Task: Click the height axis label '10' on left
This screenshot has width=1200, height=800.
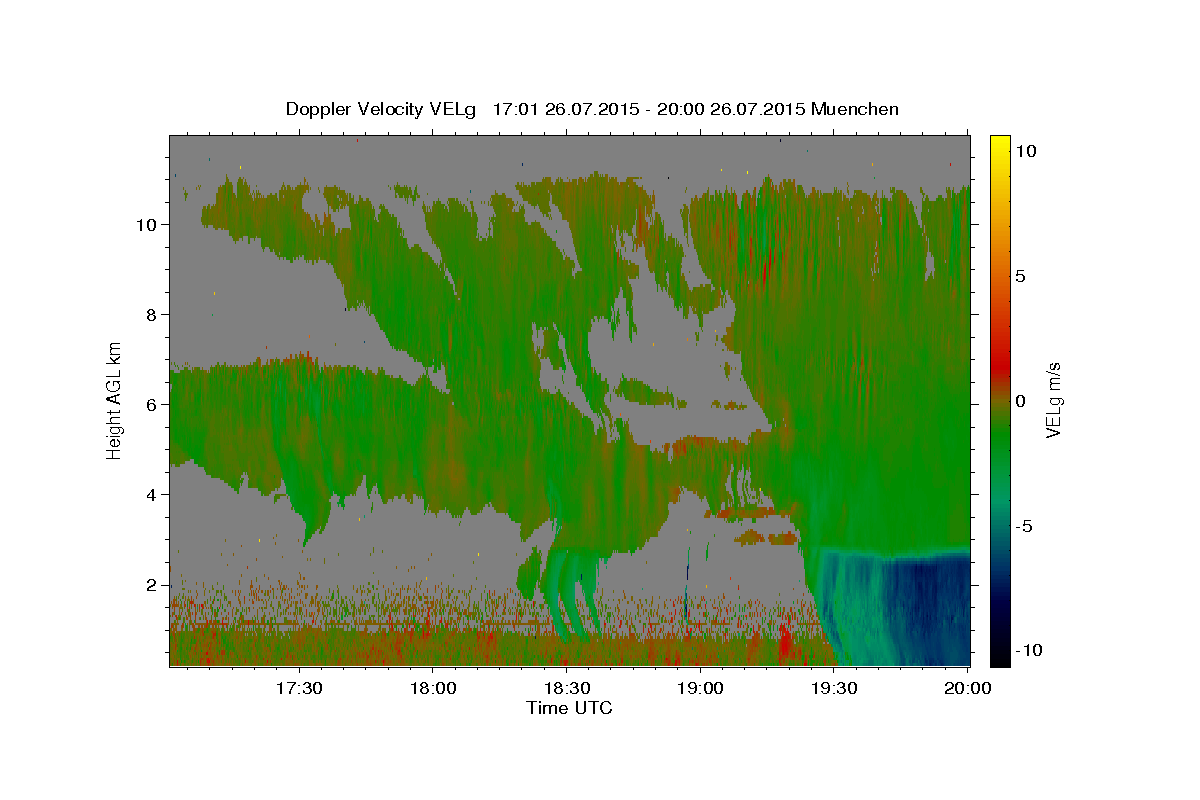Action: 149,225
